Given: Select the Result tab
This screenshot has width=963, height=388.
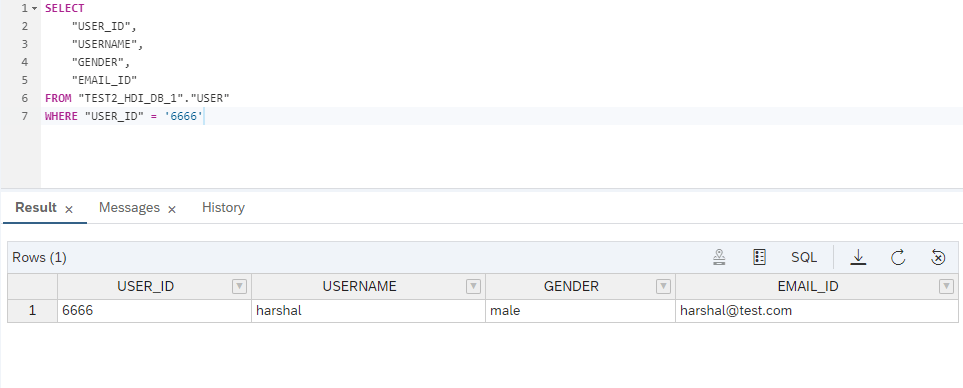Looking at the screenshot, I should pos(36,208).
